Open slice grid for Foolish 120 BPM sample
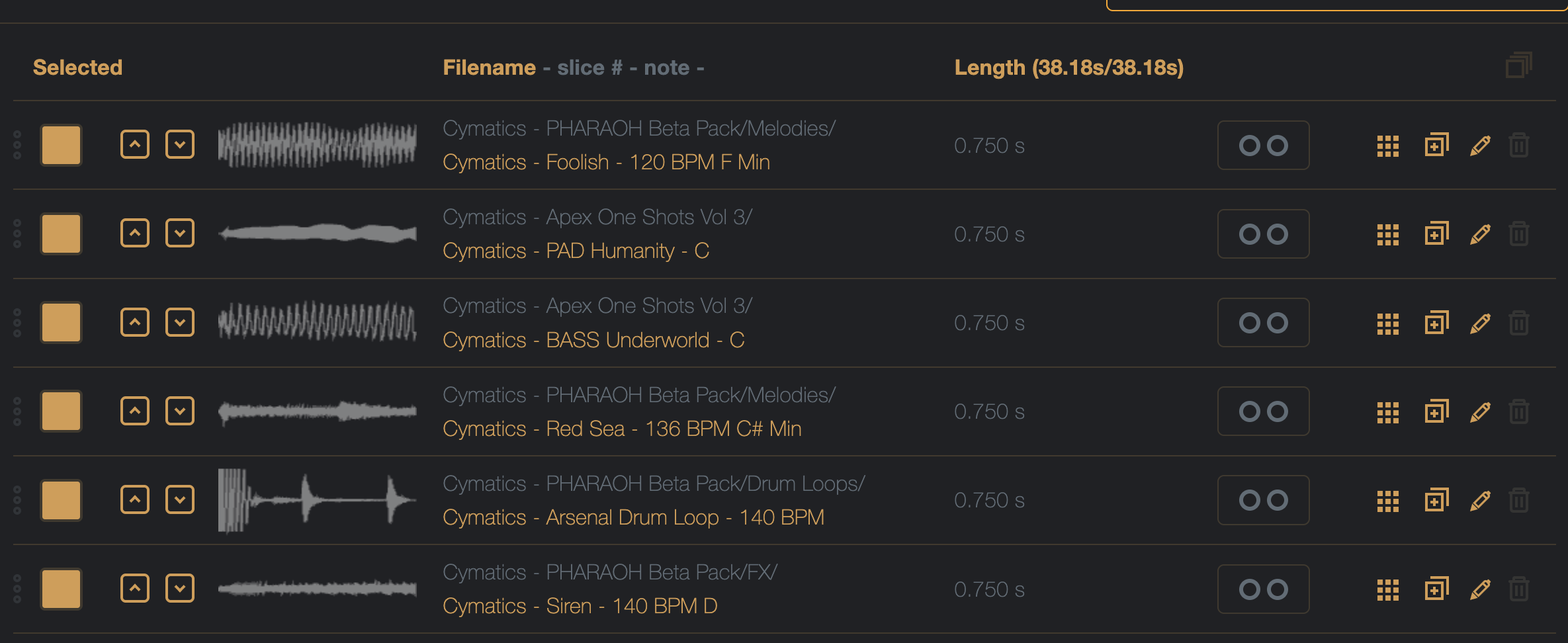The width and height of the screenshot is (1568, 643). [1387, 146]
